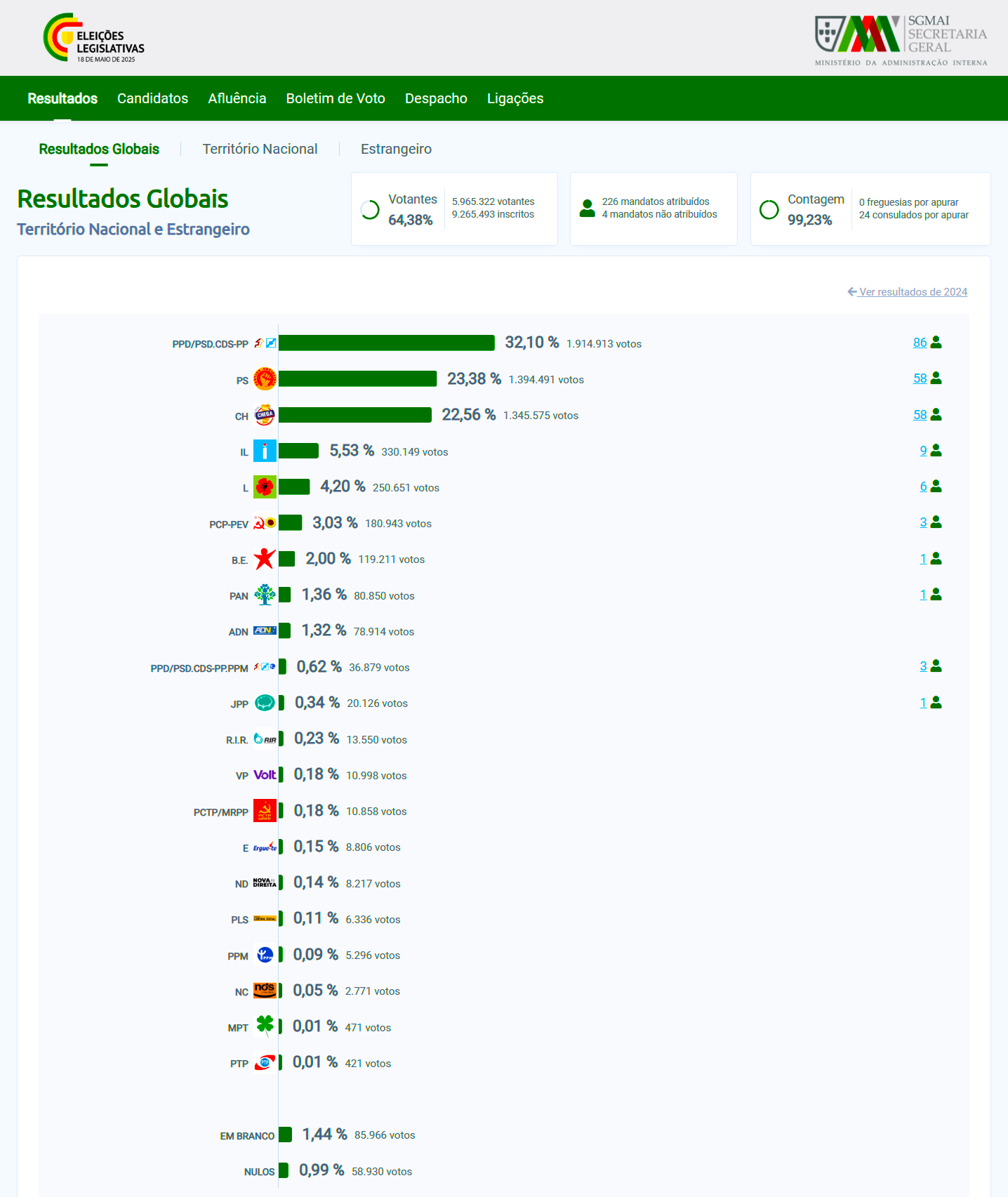Image resolution: width=1008 pixels, height=1197 pixels.
Task: Switch to Território Nacional tab
Action: [x=260, y=149]
